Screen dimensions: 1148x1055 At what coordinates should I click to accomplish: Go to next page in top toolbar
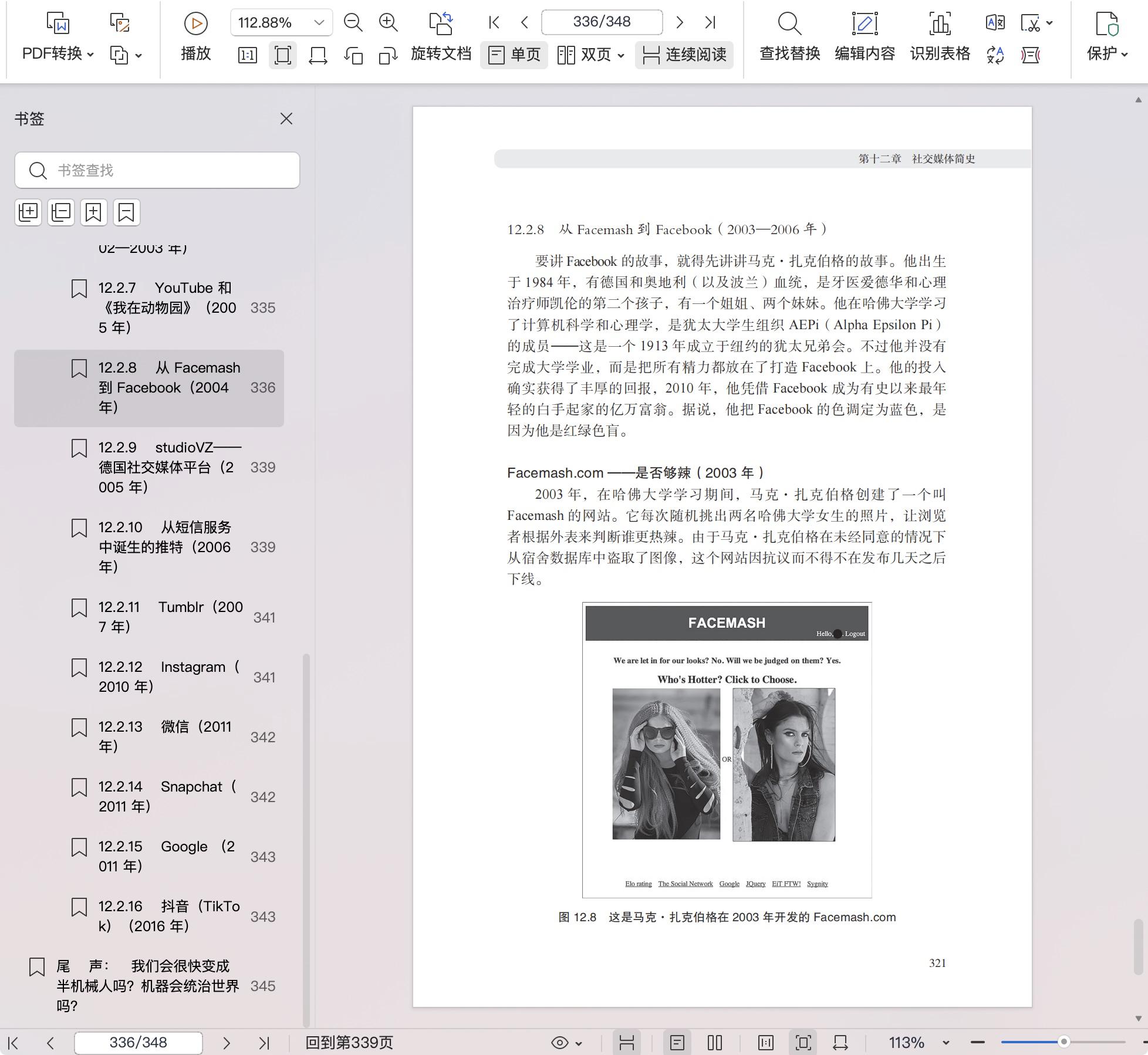tap(680, 22)
